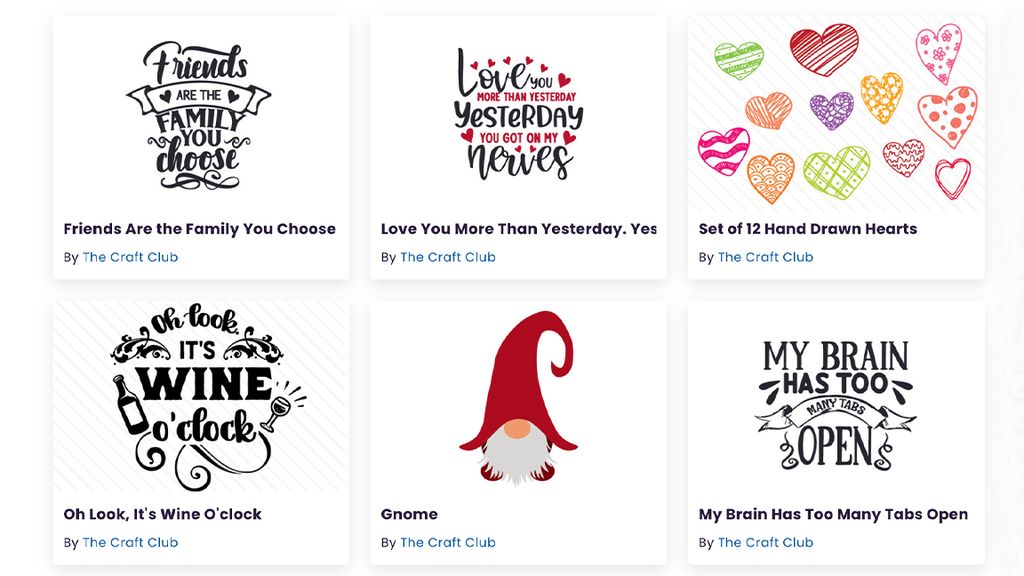
Task: Click the hand drawn hearts preview image
Action: tap(835, 110)
